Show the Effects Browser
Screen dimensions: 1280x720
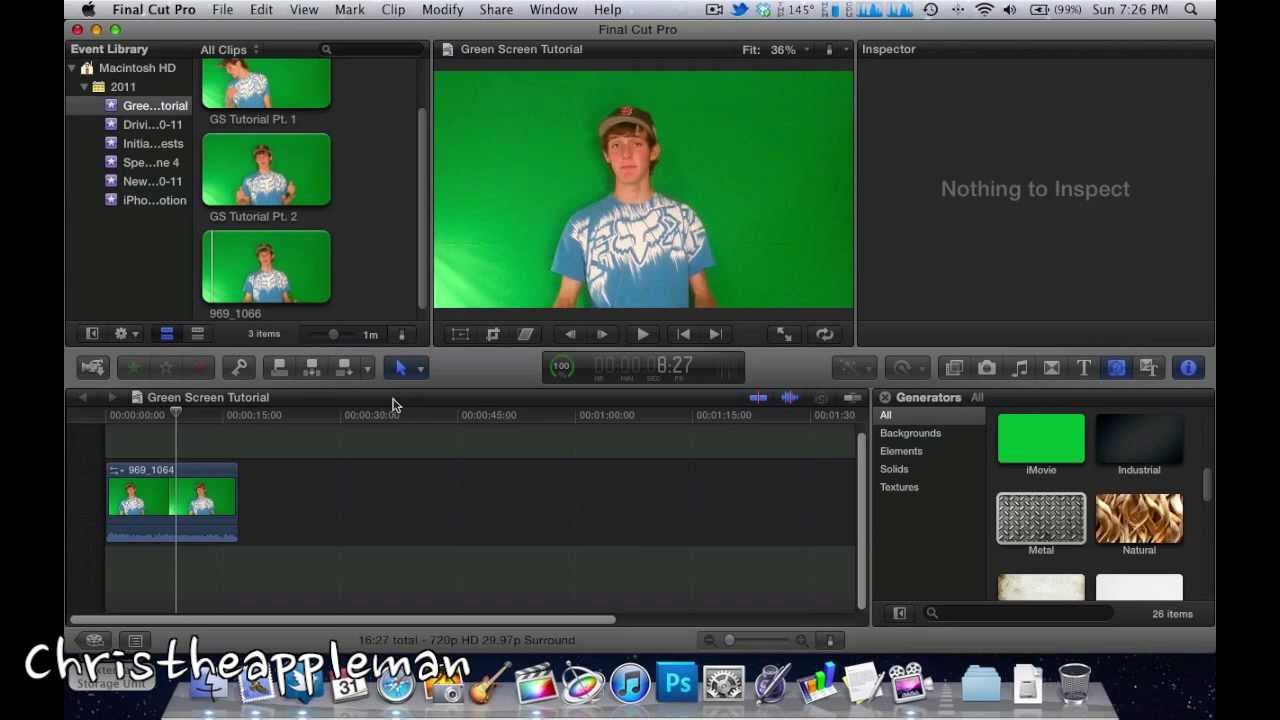[954, 368]
